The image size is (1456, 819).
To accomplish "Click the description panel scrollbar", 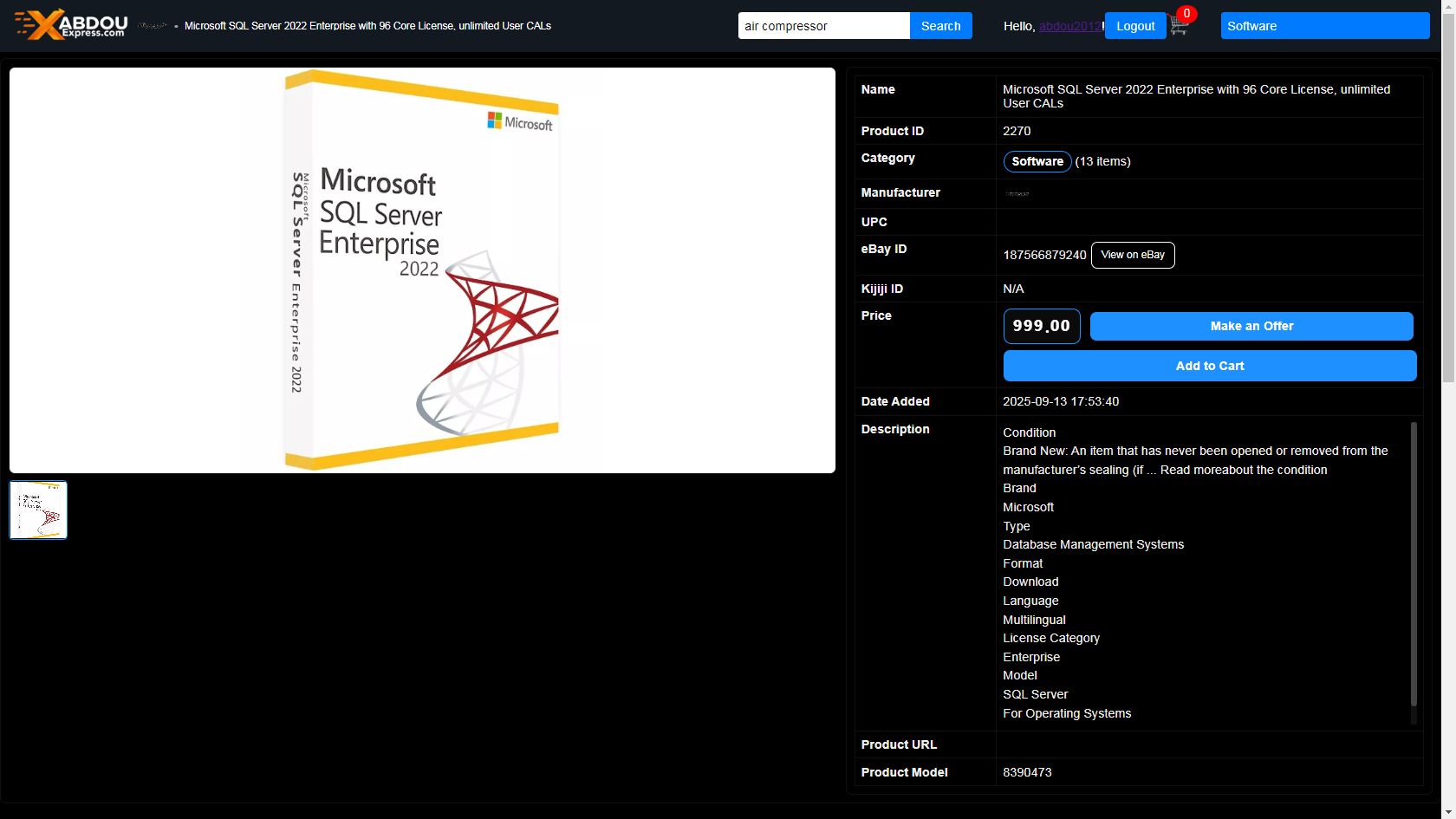I will (x=1414, y=563).
